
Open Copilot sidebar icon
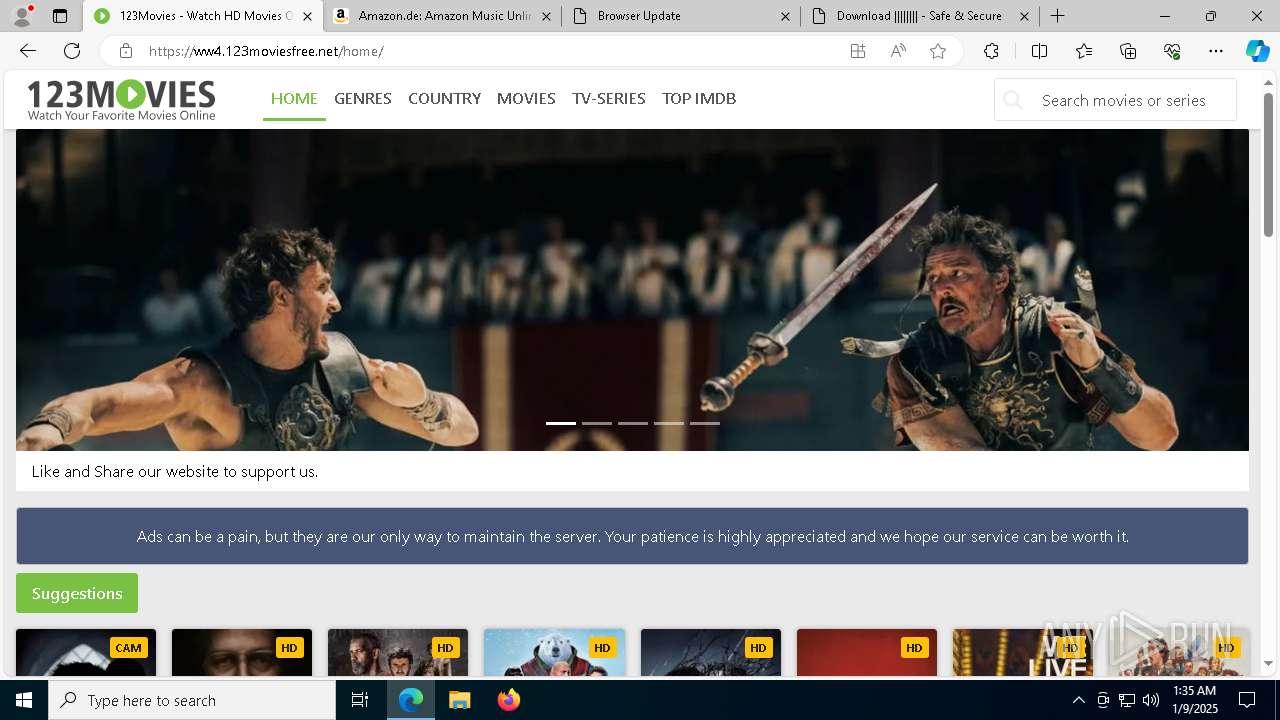1257,51
